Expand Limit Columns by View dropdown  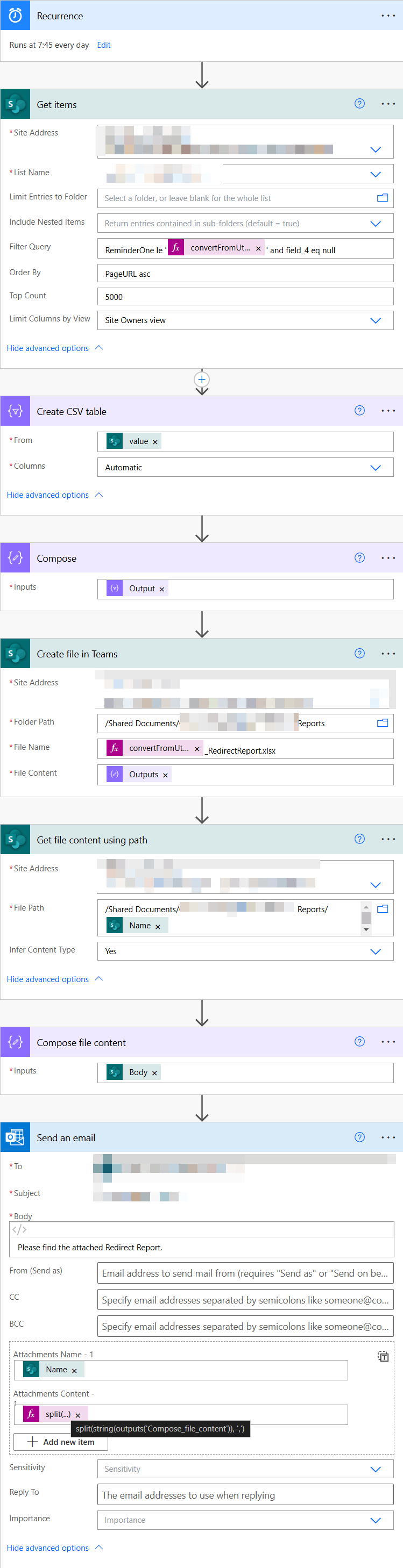coord(376,321)
